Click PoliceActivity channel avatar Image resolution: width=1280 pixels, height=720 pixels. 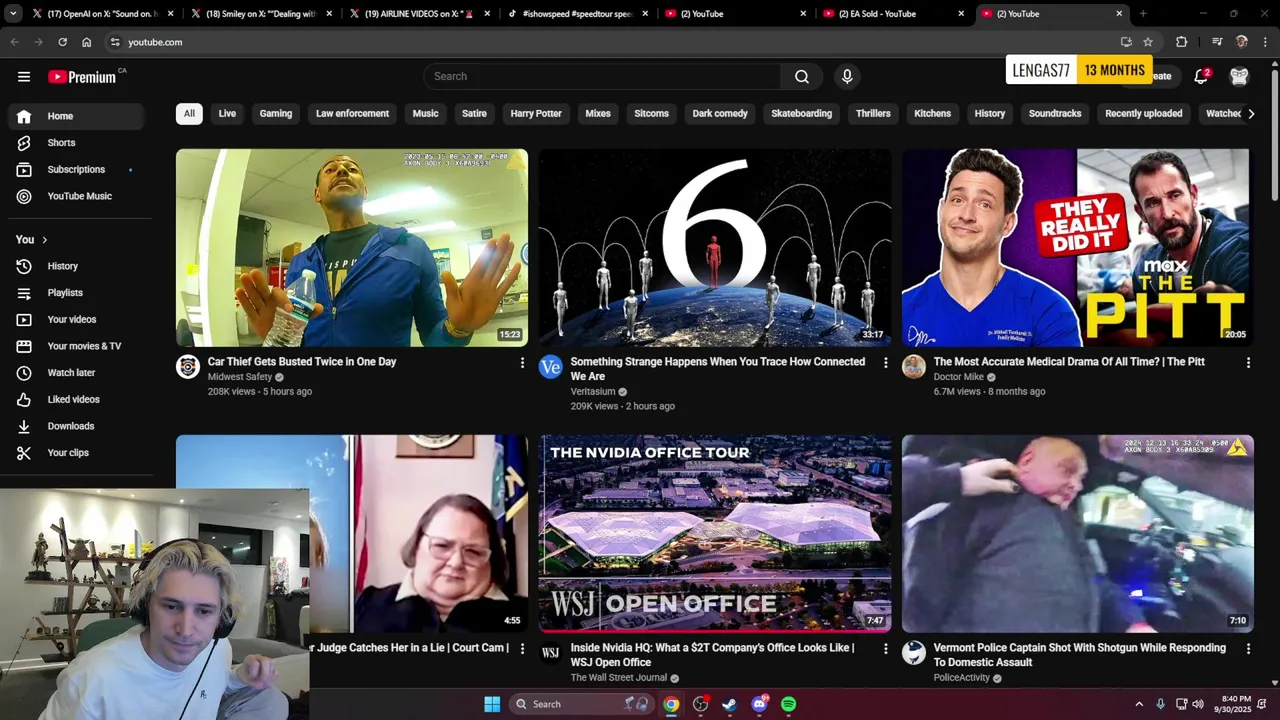click(x=914, y=653)
